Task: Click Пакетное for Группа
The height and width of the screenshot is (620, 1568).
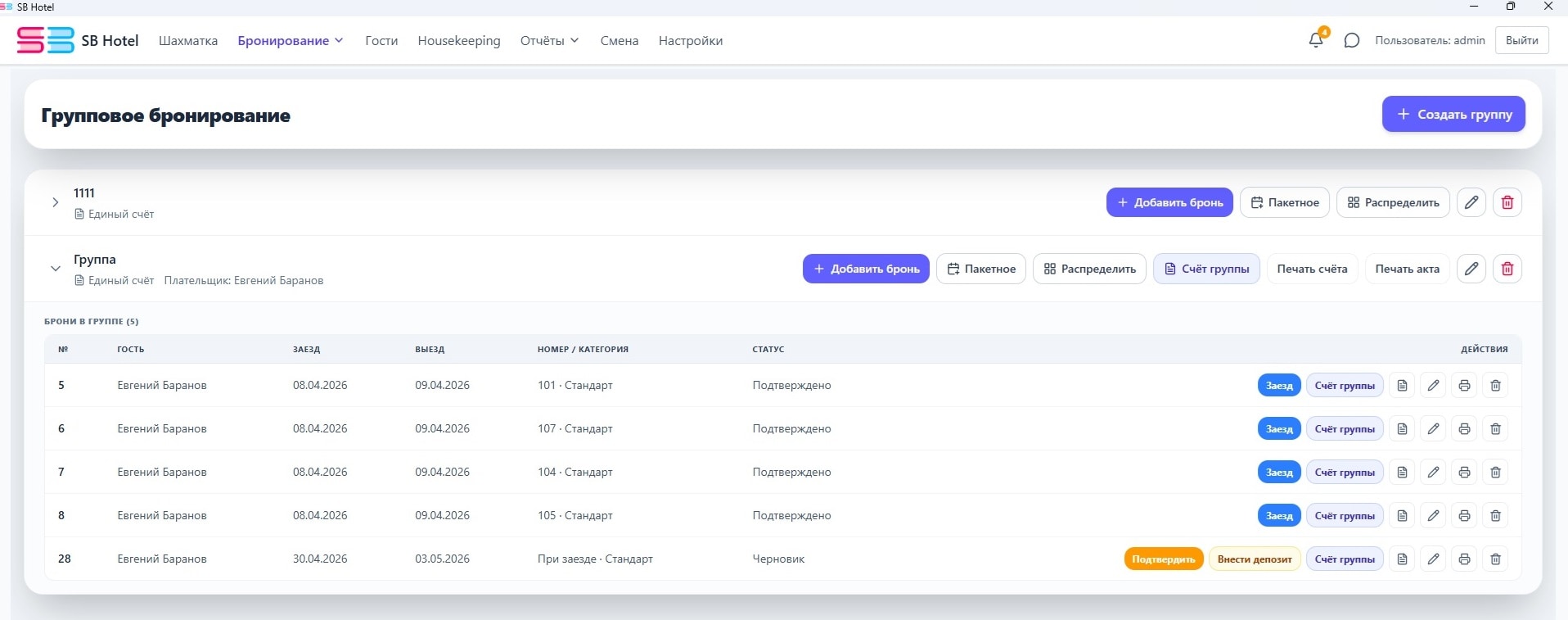Action: pos(981,269)
